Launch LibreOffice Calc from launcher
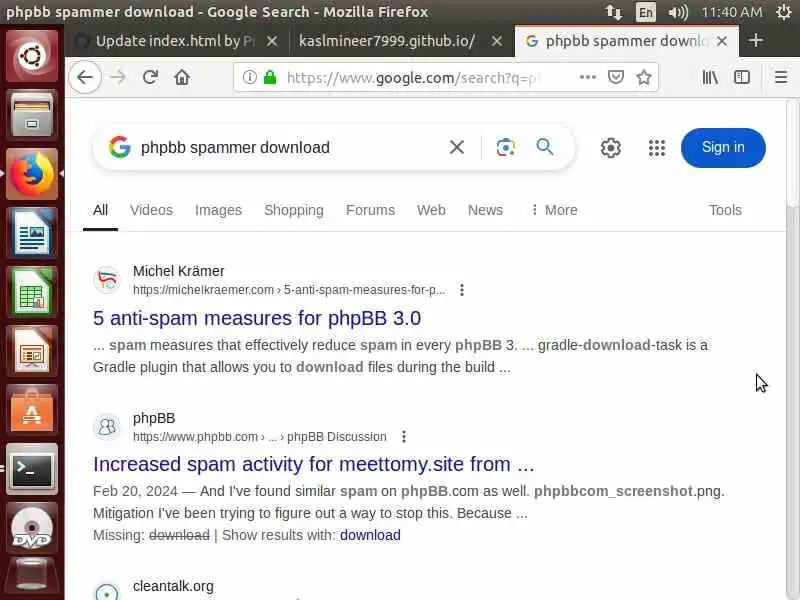 point(32,292)
